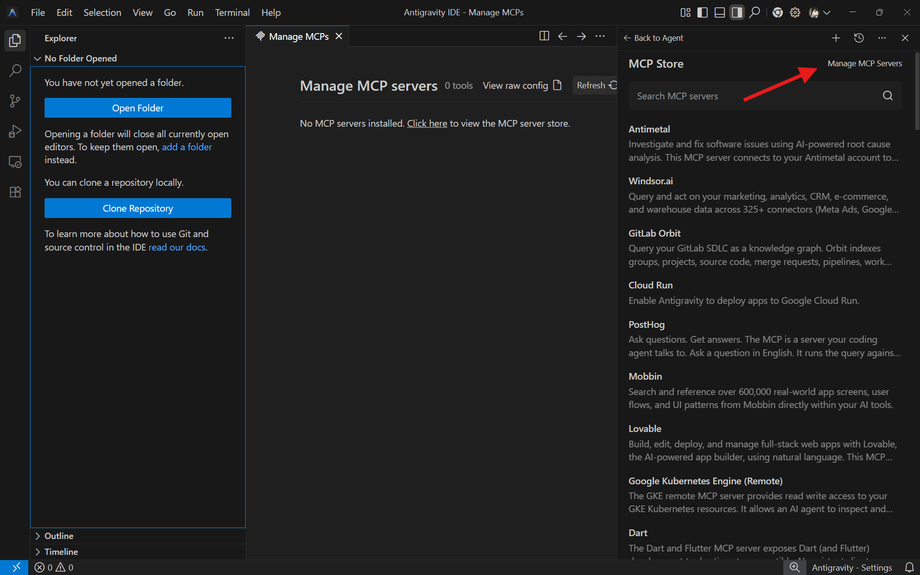Open the Search view in activity bar
This screenshot has height=575, width=920.
[15, 71]
